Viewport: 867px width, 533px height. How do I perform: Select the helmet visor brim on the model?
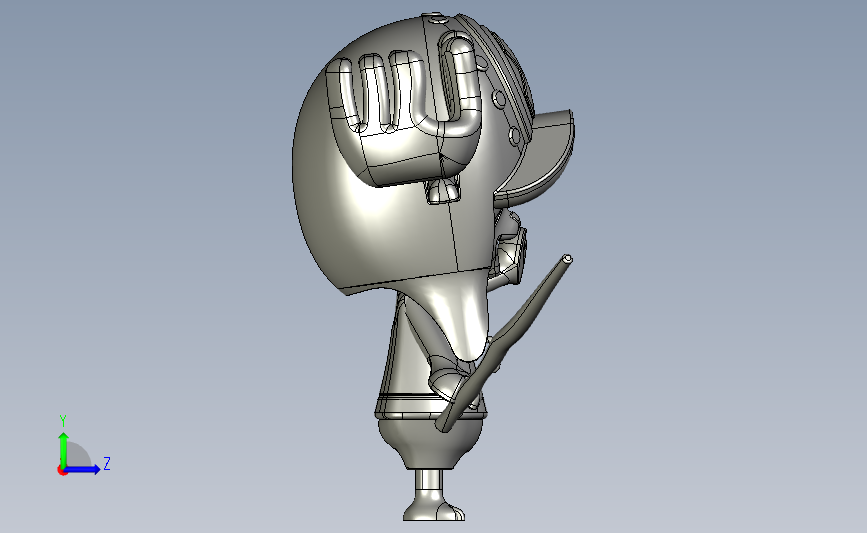[x=539, y=158]
